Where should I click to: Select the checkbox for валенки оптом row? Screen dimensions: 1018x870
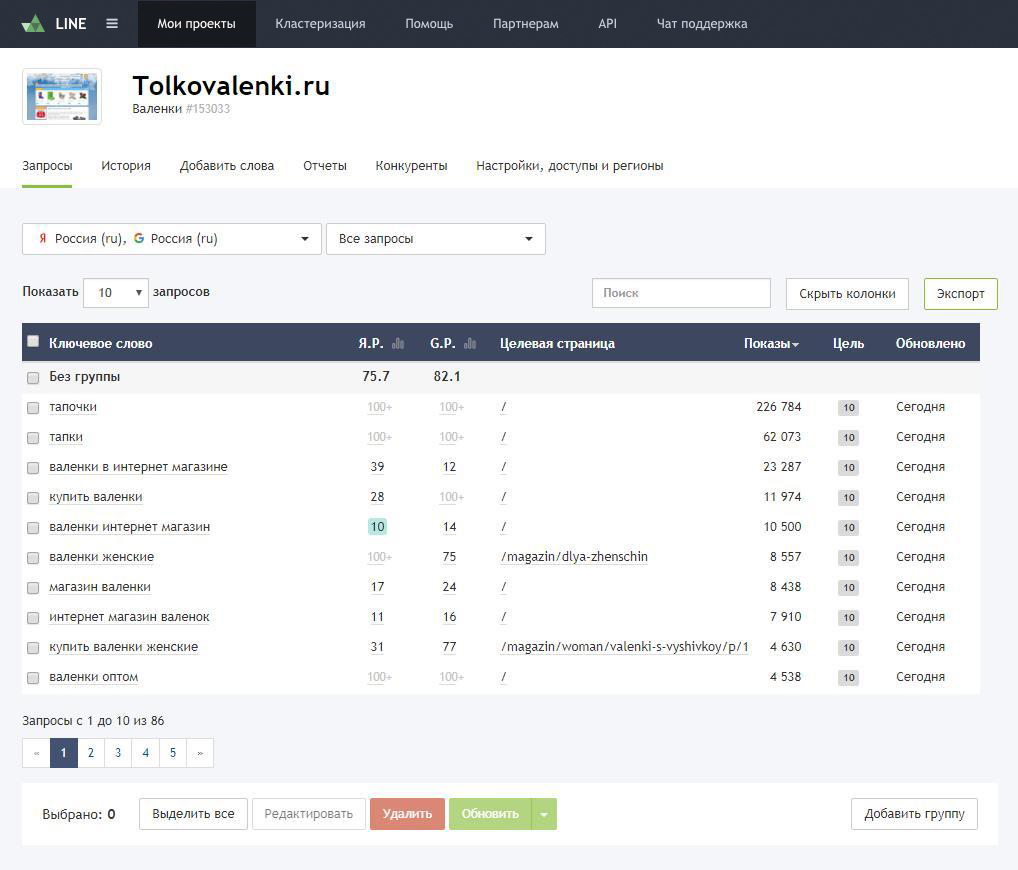pos(33,678)
